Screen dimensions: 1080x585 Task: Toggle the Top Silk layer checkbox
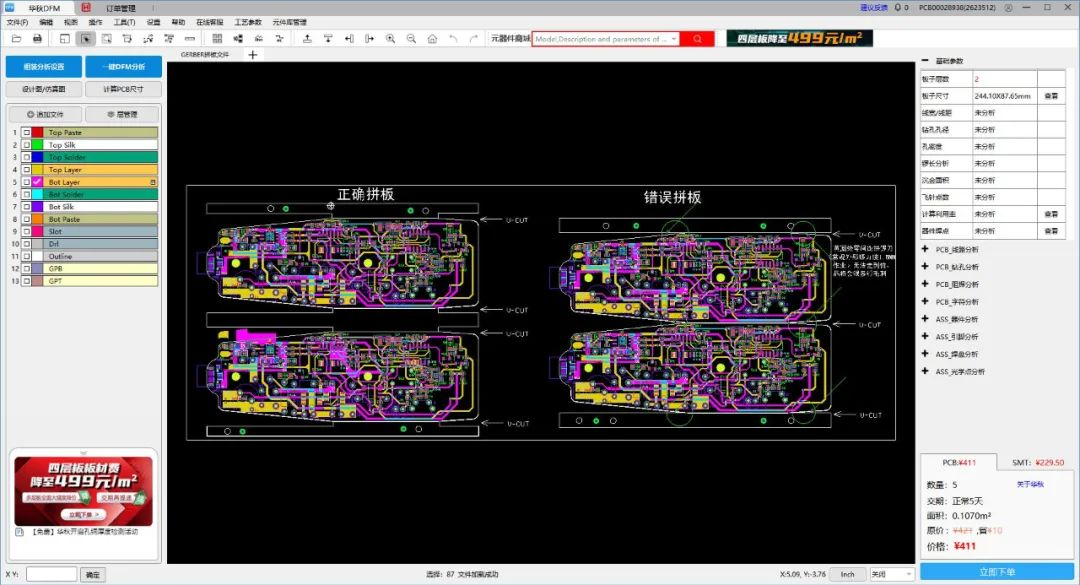(x=26, y=145)
